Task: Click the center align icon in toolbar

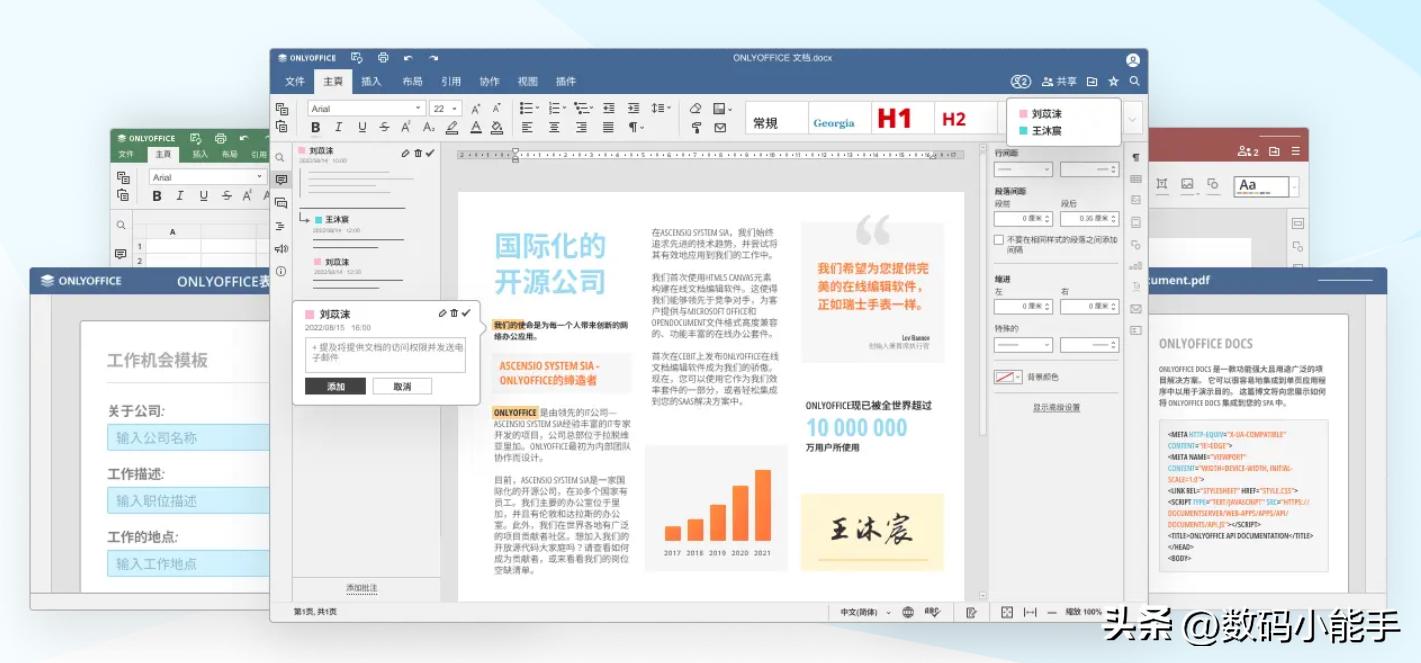Action: [x=554, y=128]
